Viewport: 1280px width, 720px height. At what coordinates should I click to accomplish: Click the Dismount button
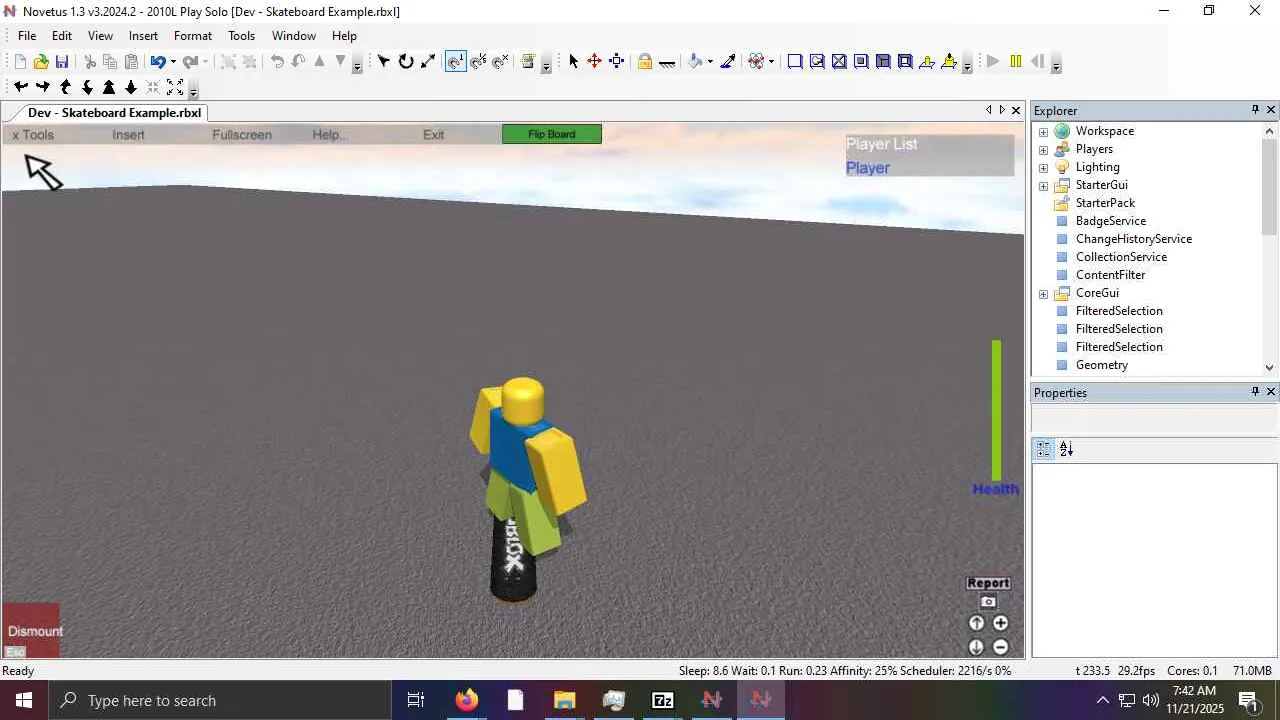click(31, 631)
